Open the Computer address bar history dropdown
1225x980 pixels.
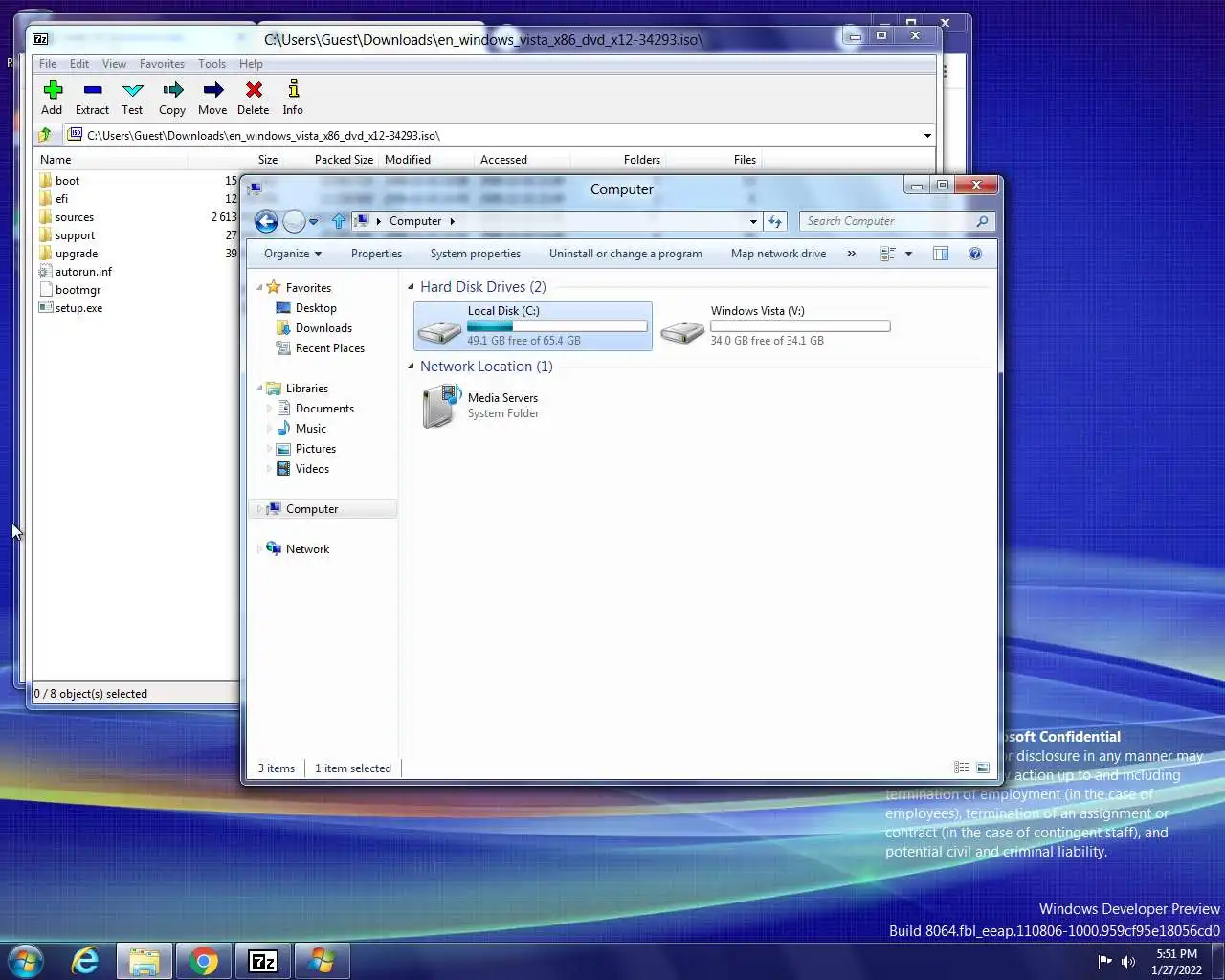point(753,221)
